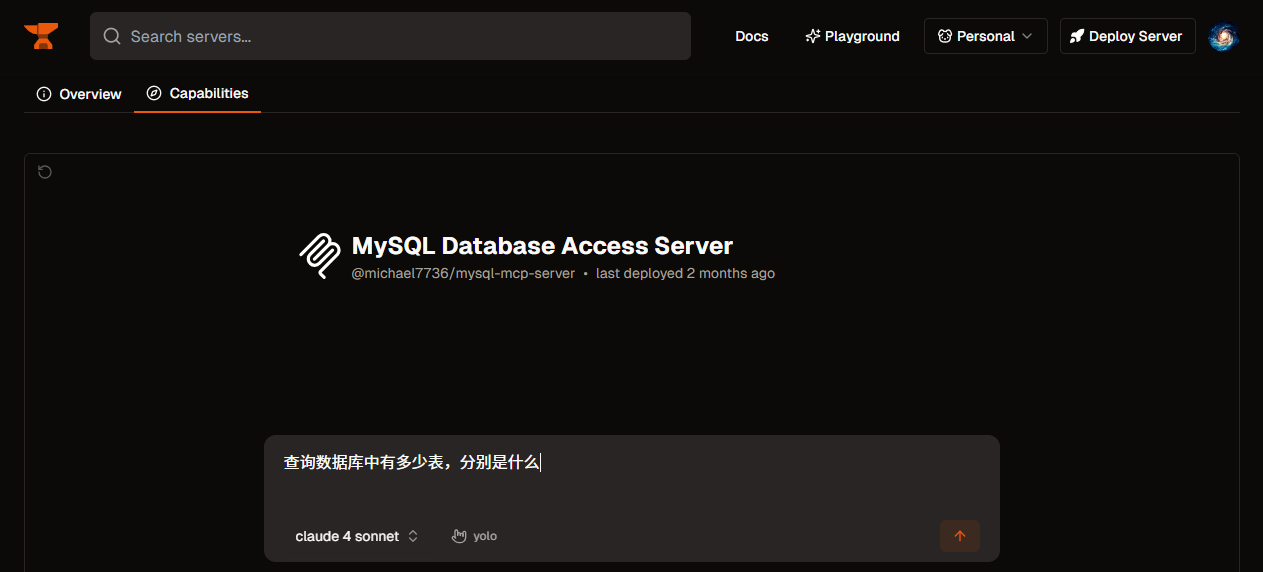Click the MySQL server logo icon
Image resolution: width=1263 pixels, height=572 pixels.
coord(320,256)
